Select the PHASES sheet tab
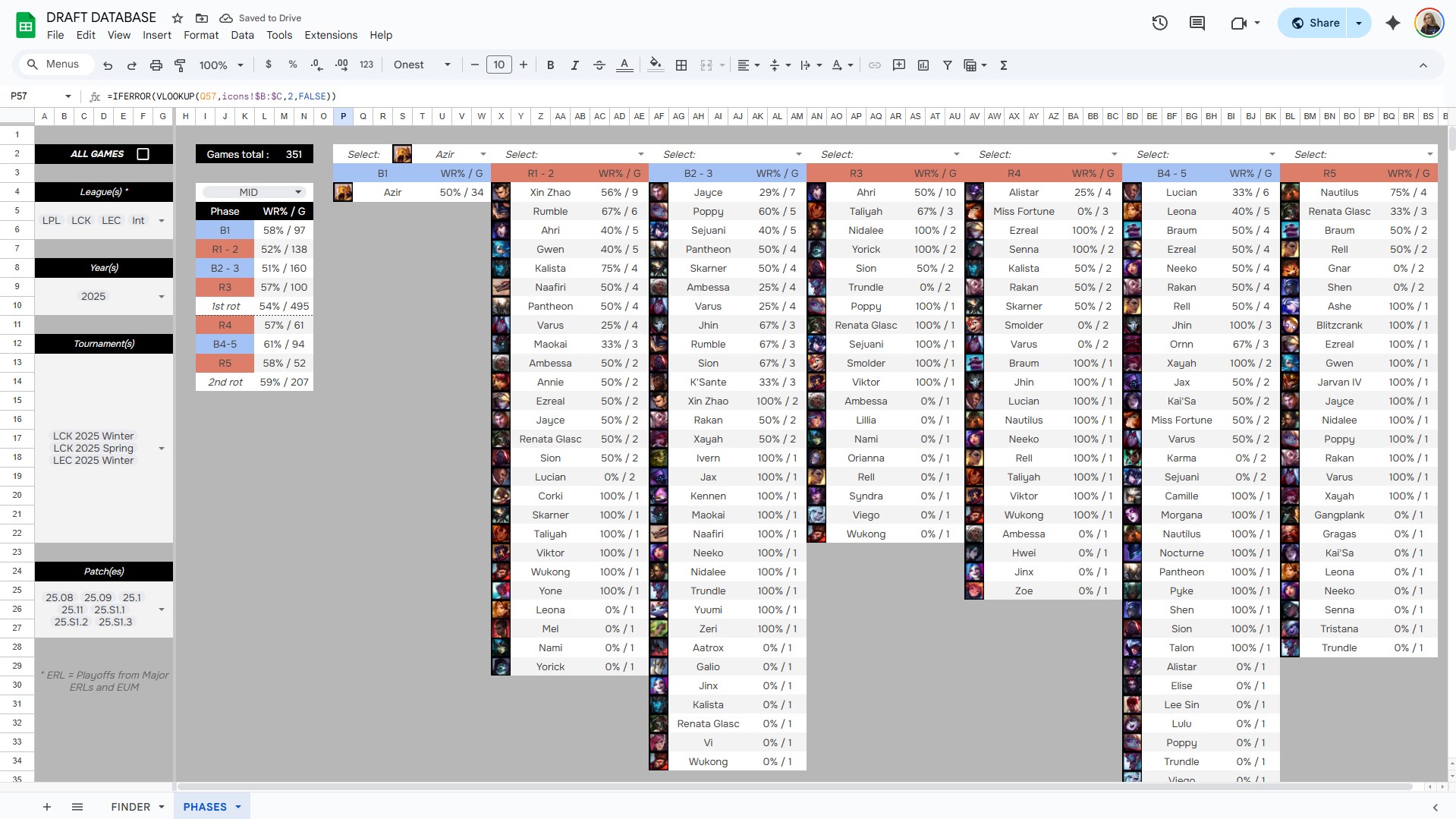Viewport: 1456px width, 819px height. (x=205, y=807)
